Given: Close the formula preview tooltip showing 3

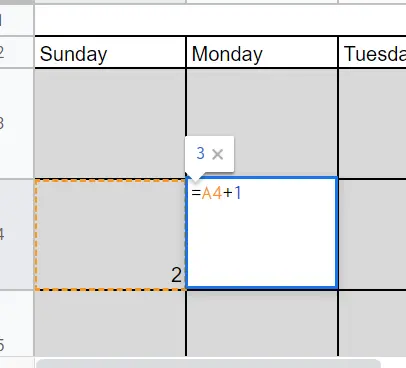Looking at the screenshot, I should (218, 154).
